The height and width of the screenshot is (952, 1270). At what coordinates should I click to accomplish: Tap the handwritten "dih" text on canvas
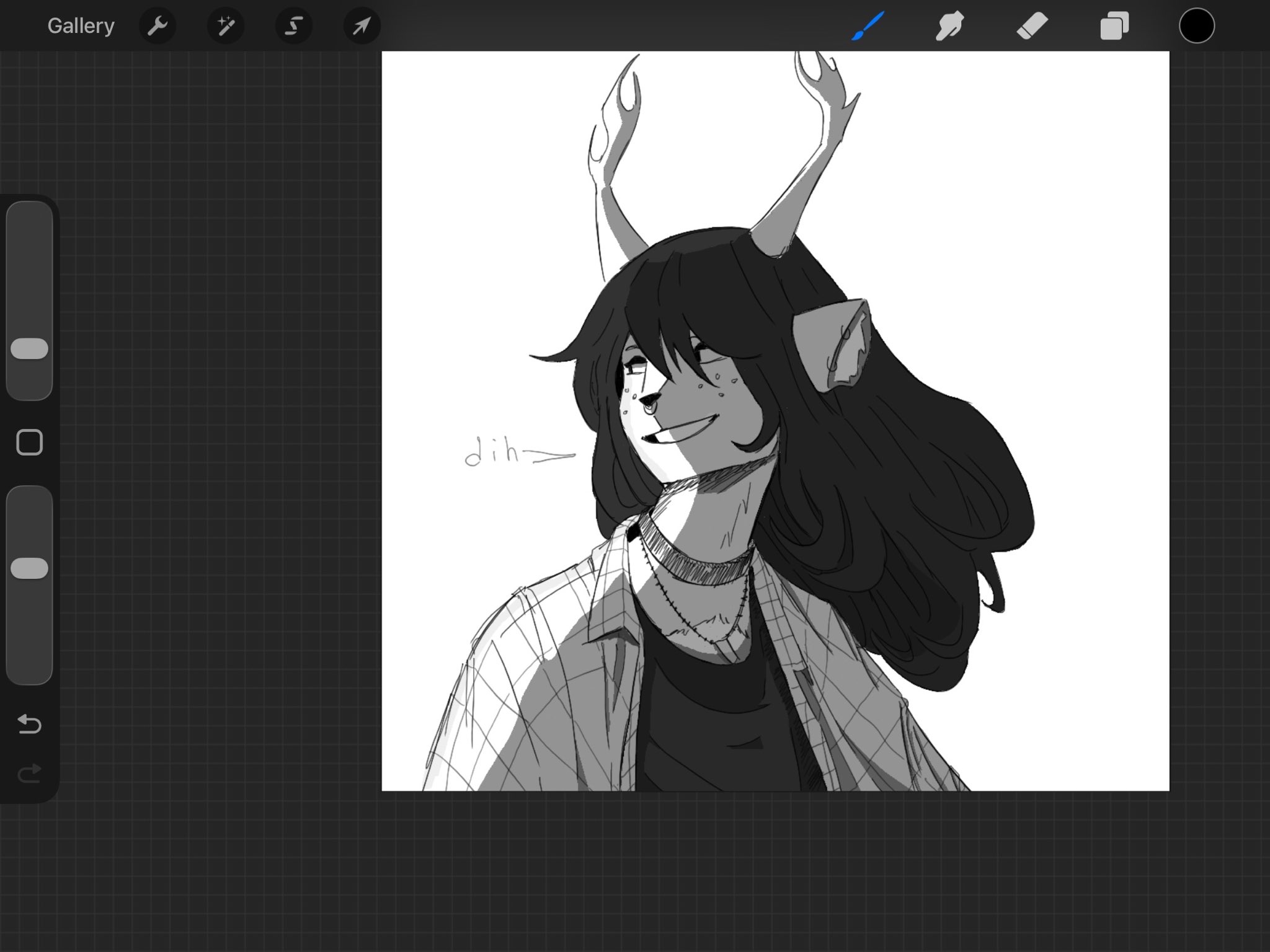[493, 454]
